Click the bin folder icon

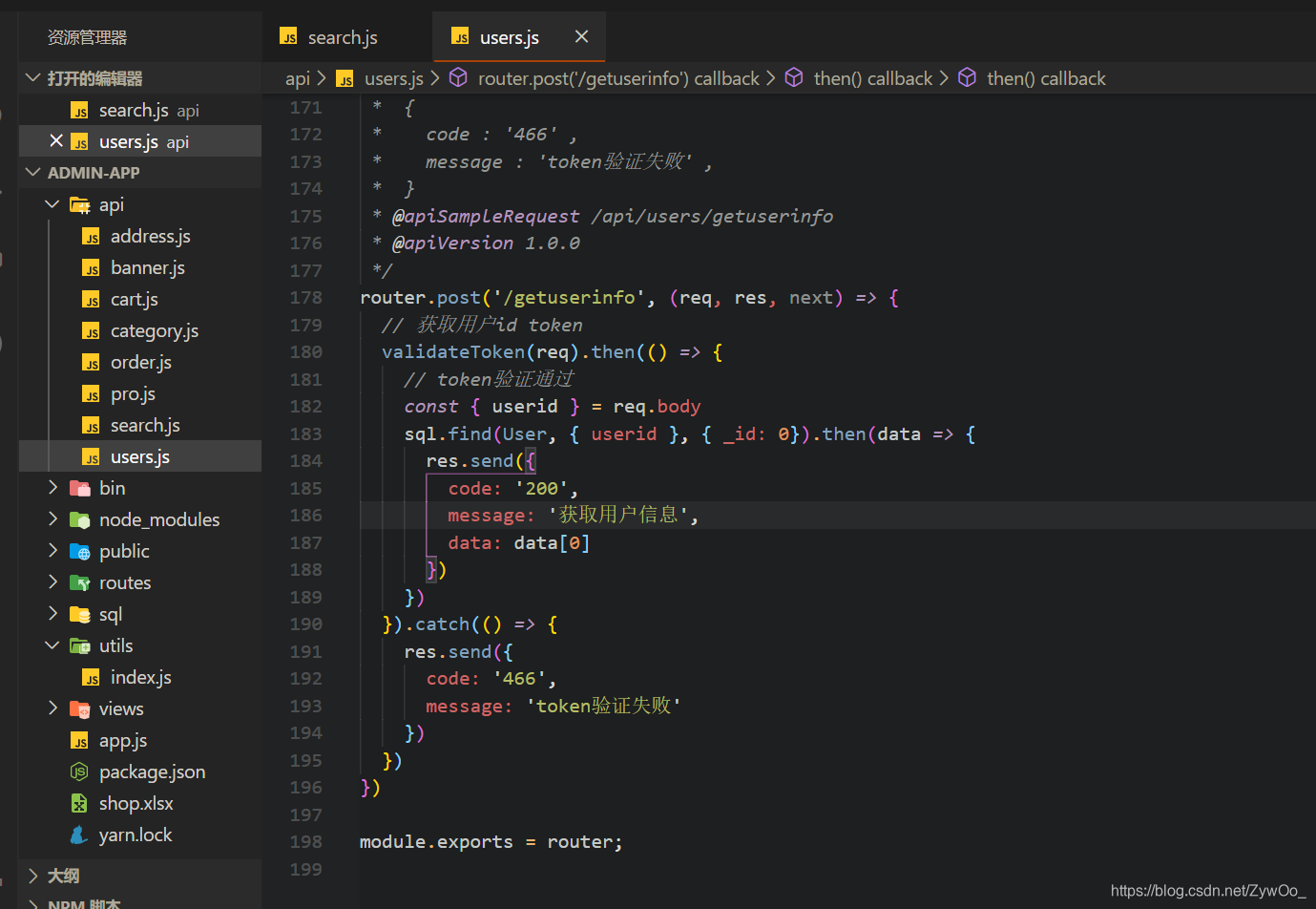(x=80, y=488)
